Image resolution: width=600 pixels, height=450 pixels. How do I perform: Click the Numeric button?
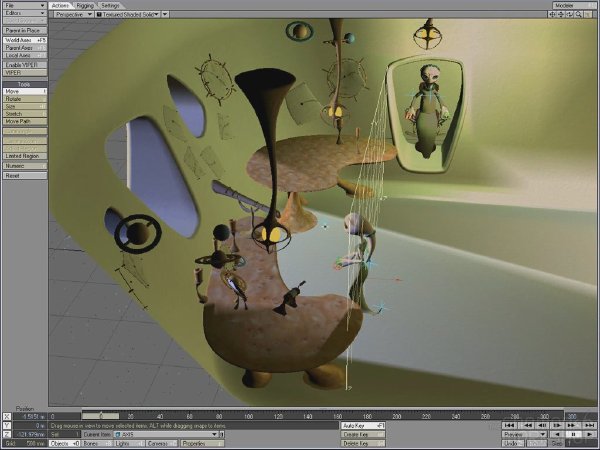[x=25, y=166]
